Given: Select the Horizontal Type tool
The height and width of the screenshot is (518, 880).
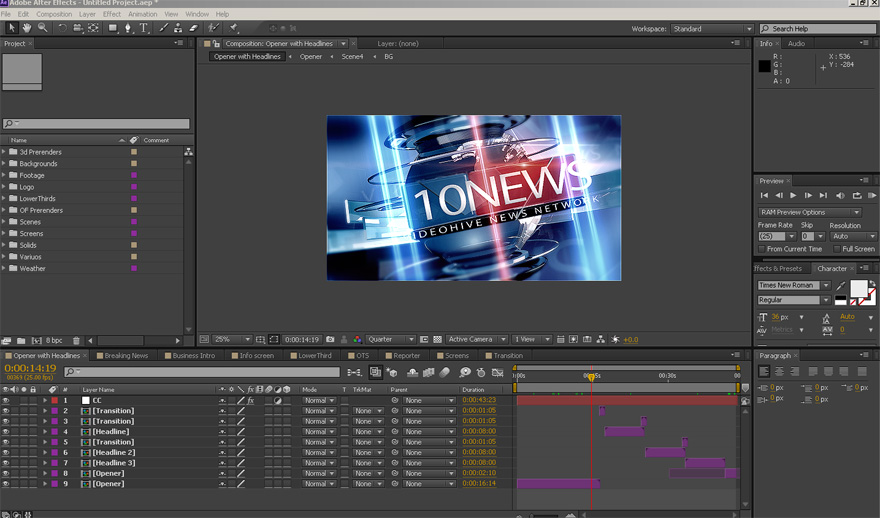Looking at the screenshot, I should [144, 27].
